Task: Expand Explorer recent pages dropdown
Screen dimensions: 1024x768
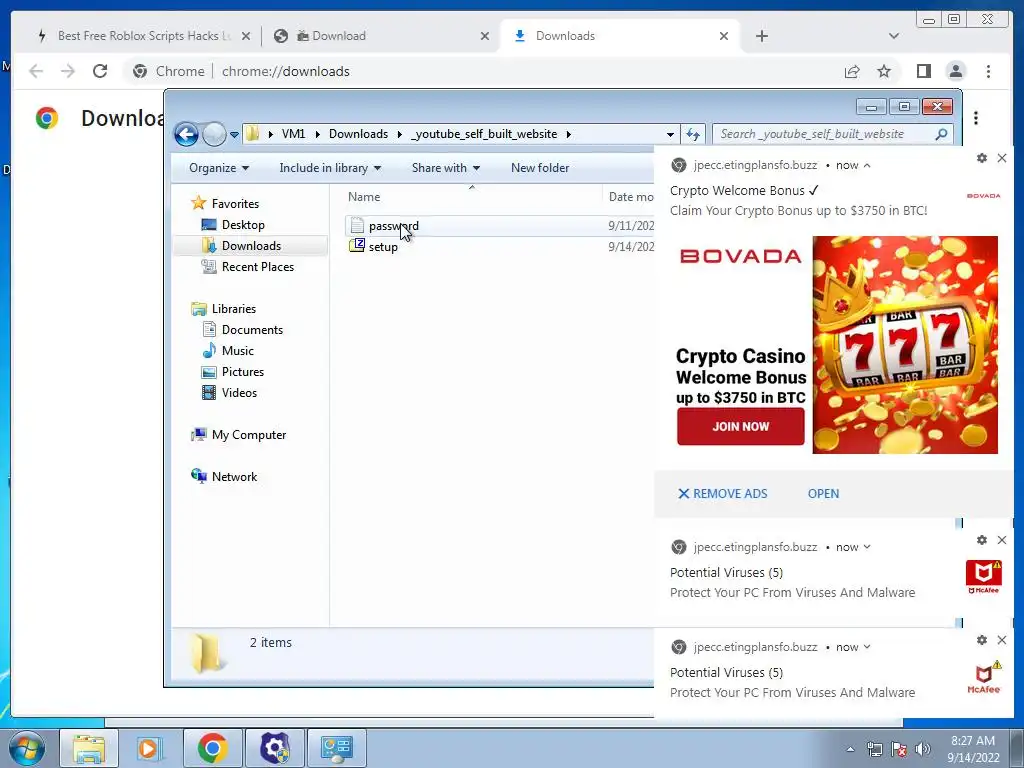Action: click(x=234, y=135)
